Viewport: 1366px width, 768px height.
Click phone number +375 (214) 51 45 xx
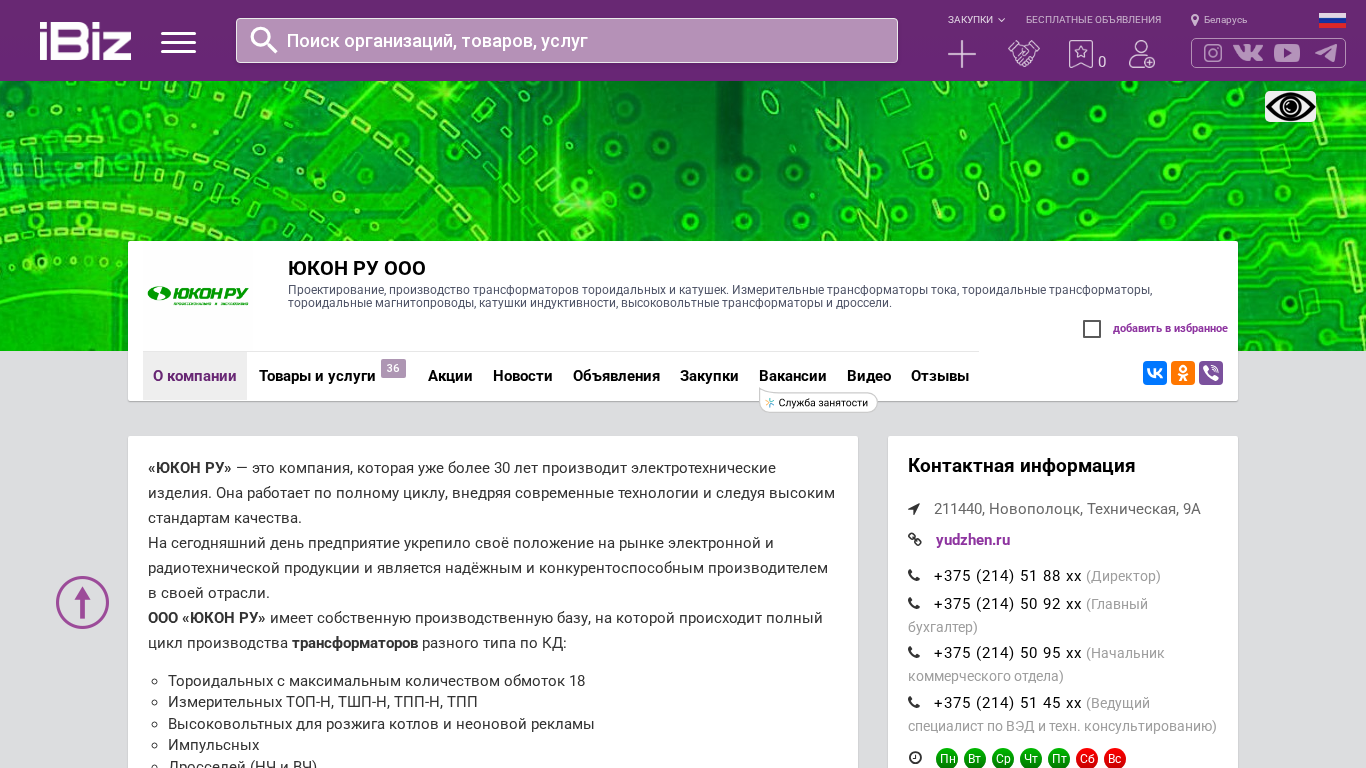1008,702
